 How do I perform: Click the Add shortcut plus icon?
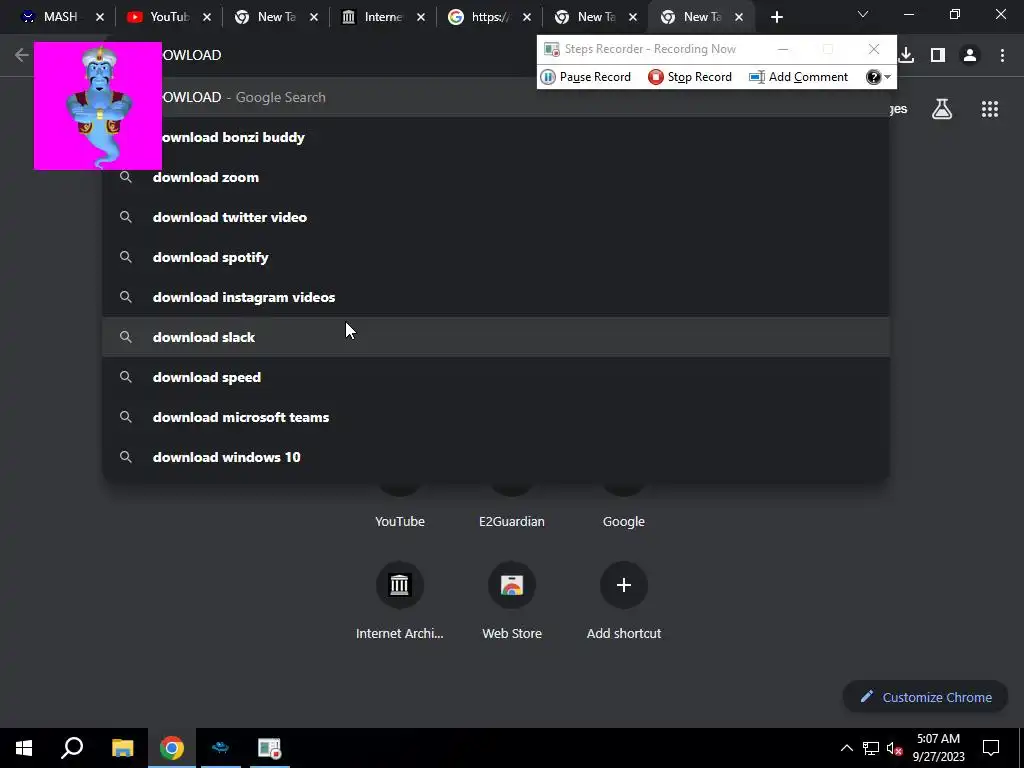624,584
